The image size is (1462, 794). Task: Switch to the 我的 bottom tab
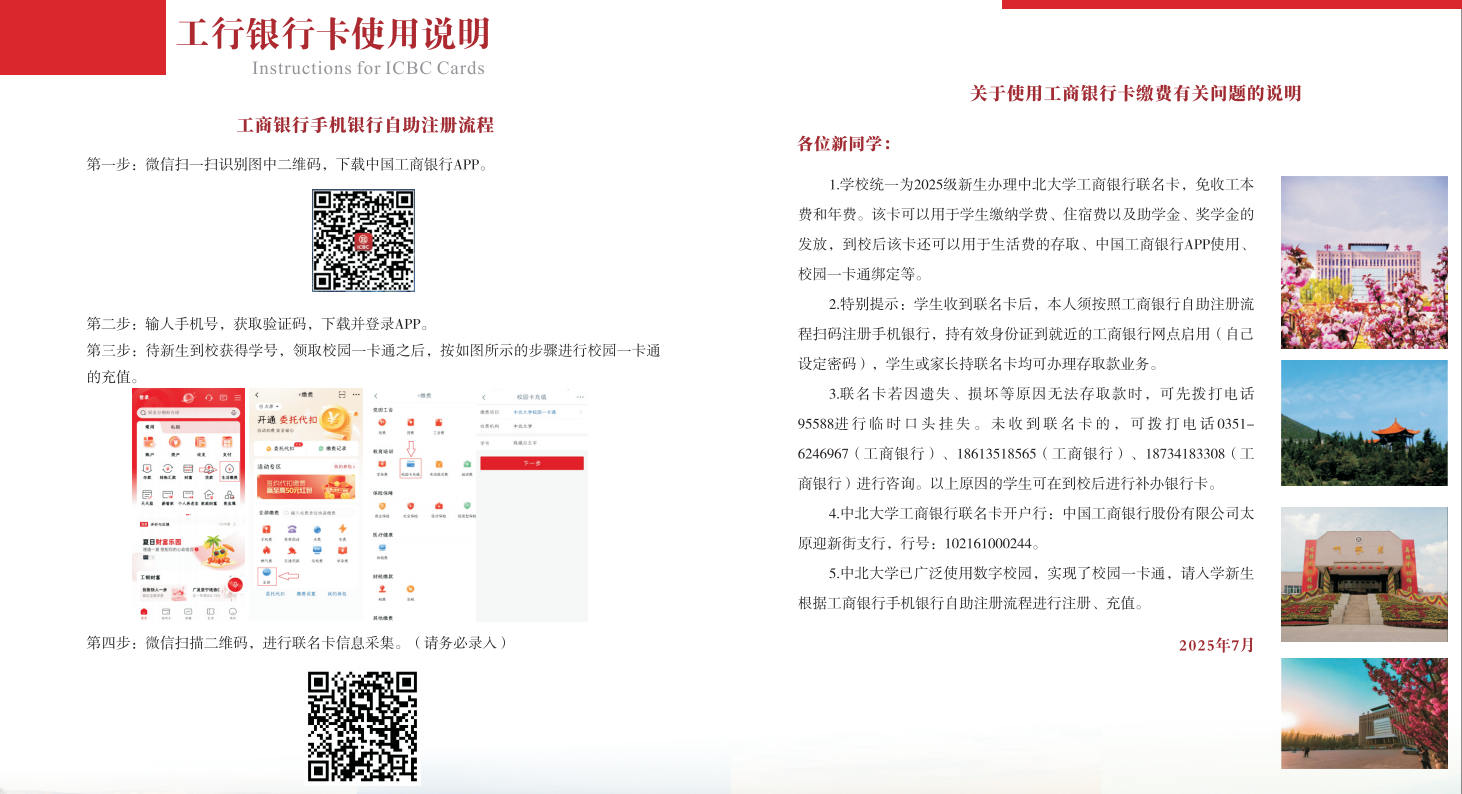pos(233,612)
